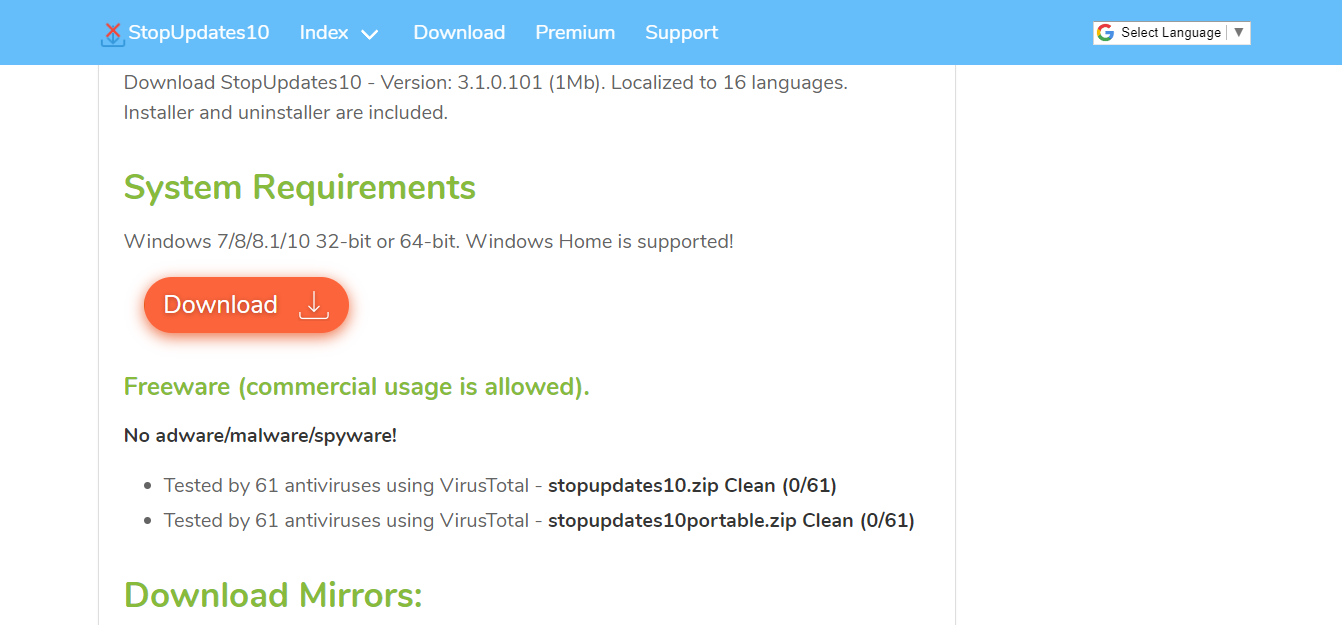Open the Premium page
This screenshot has width=1342, height=625.
tap(575, 32)
